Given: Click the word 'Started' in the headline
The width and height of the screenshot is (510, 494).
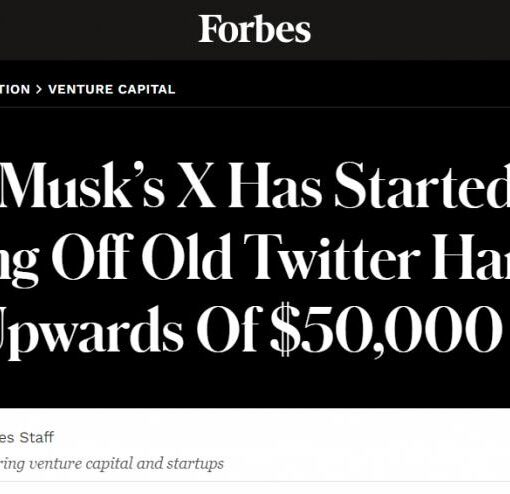Looking at the screenshot, I should [422, 185].
